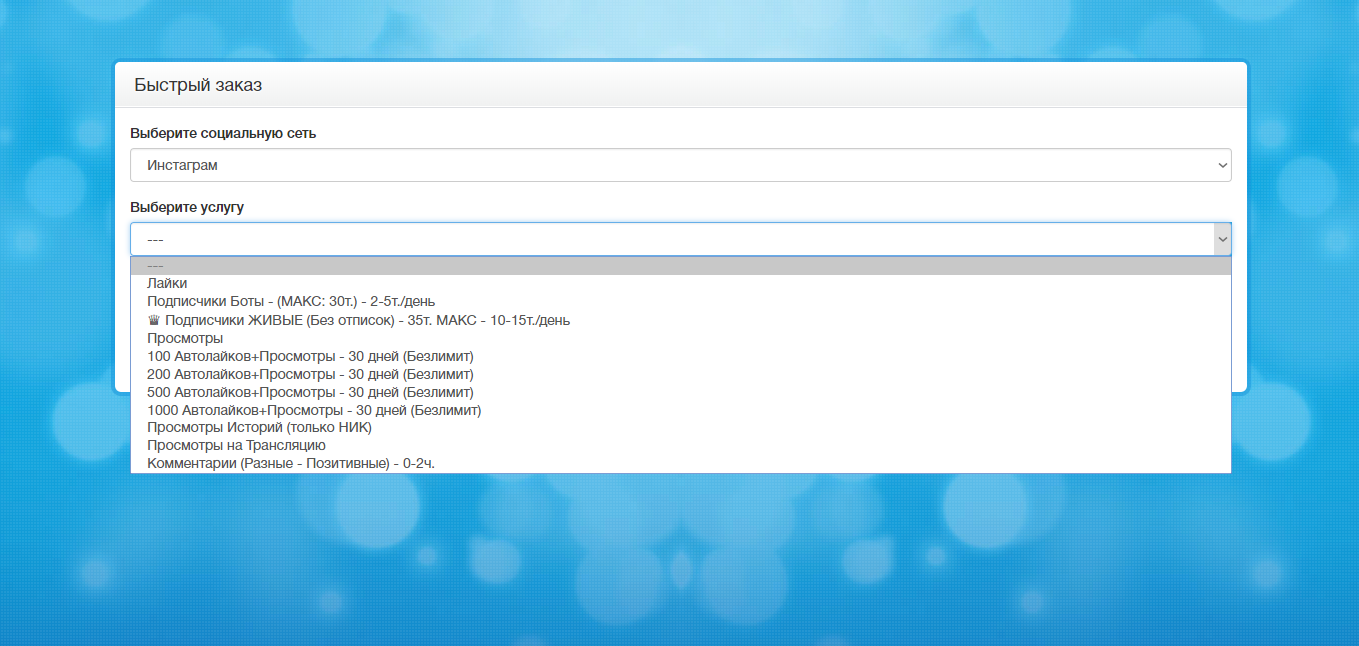The height and width of the screenshot is (646, 1359).
Task: Choose 1000 Автолайков+Просмотры - 30 дней option
Action: 680,410
